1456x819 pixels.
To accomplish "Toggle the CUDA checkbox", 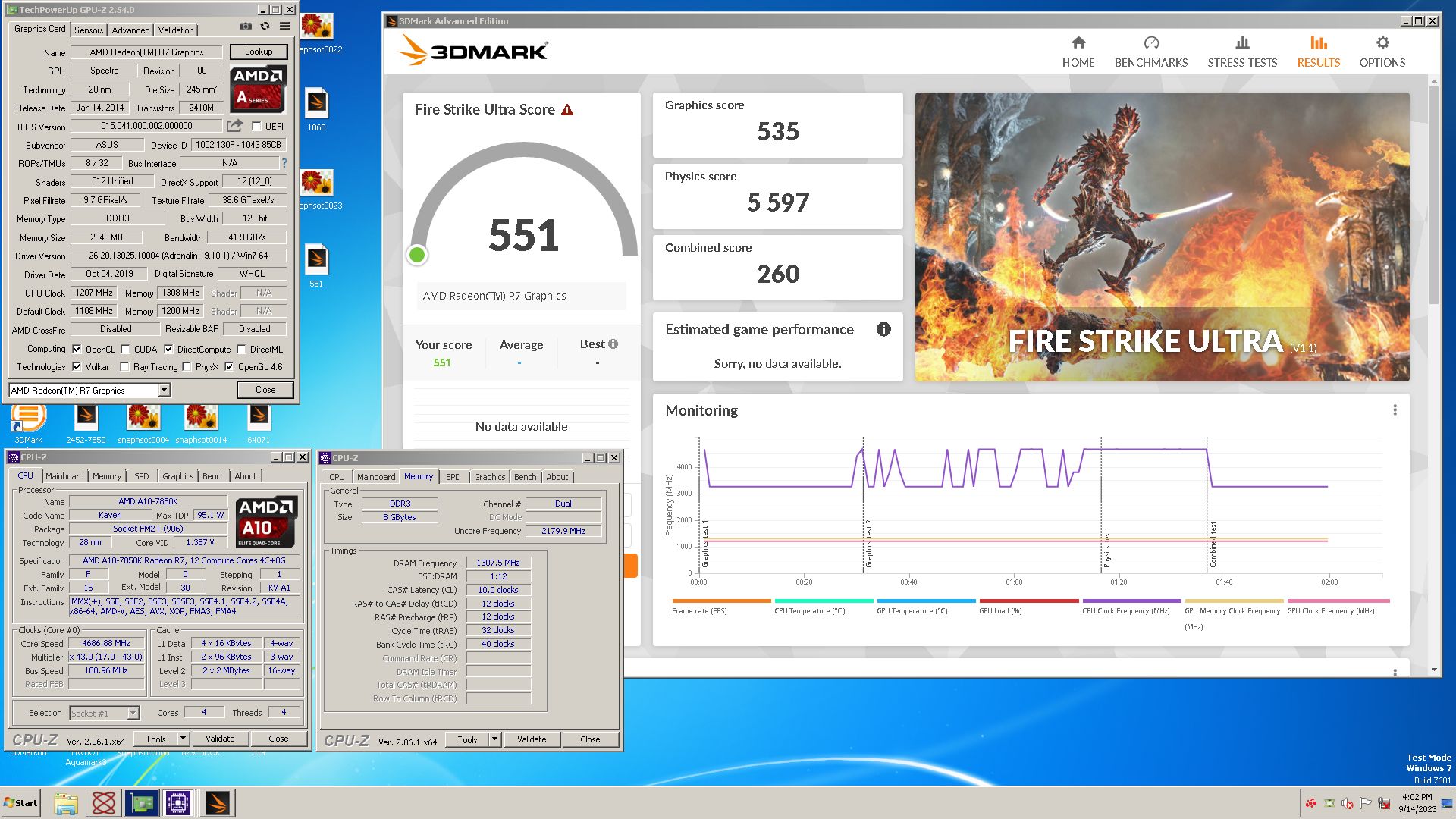I will click(x=125, y=350).
